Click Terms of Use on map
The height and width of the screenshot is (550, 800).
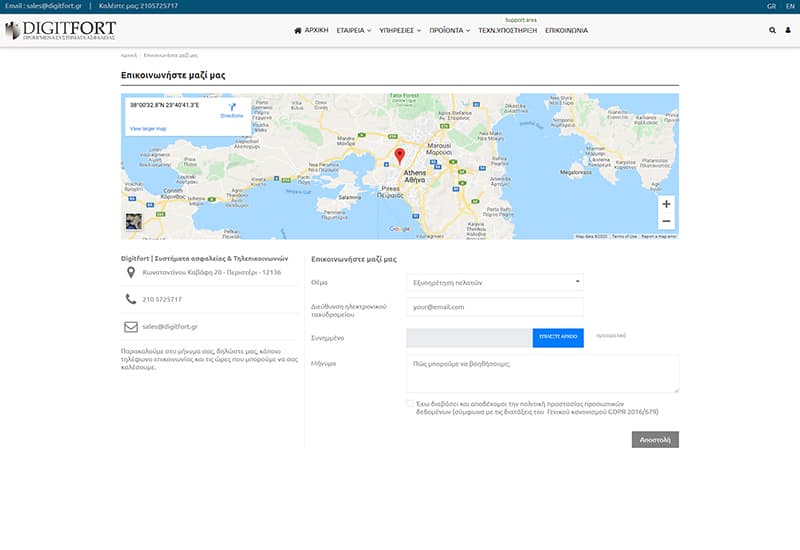(624, 237)
